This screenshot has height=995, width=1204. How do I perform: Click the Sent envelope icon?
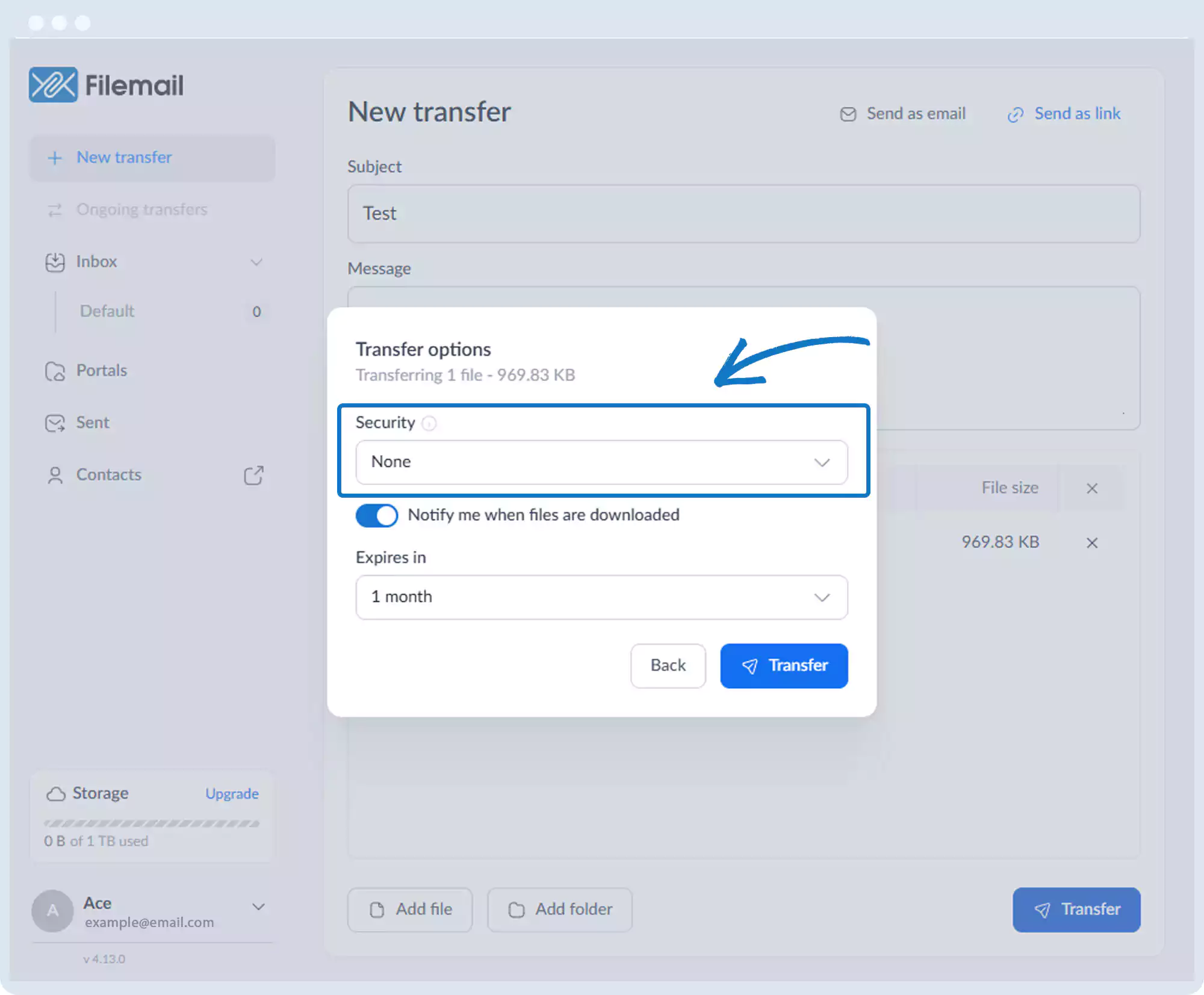tap(55, 423)
